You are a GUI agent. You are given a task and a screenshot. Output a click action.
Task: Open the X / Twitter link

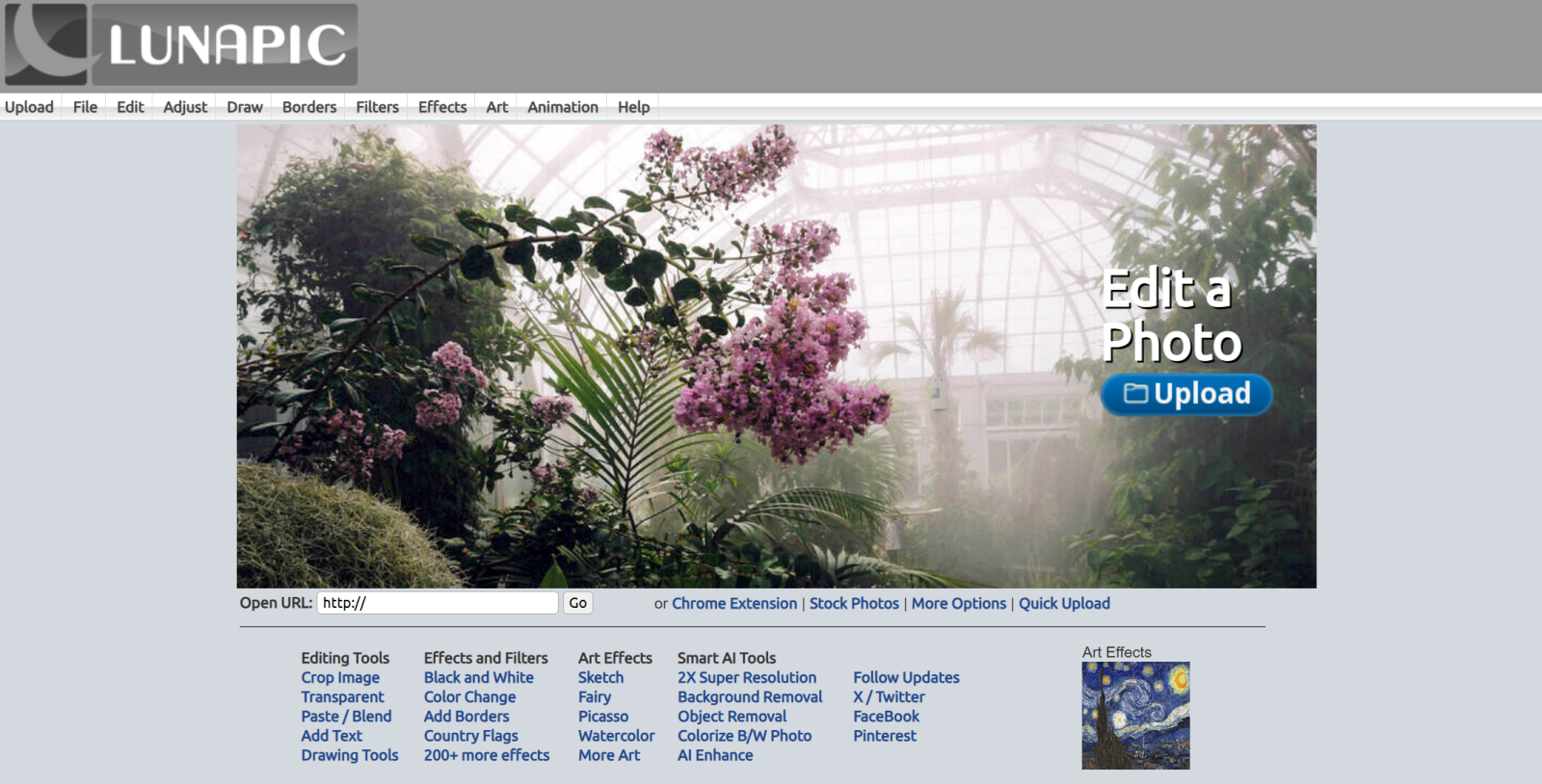coord(889,696)
